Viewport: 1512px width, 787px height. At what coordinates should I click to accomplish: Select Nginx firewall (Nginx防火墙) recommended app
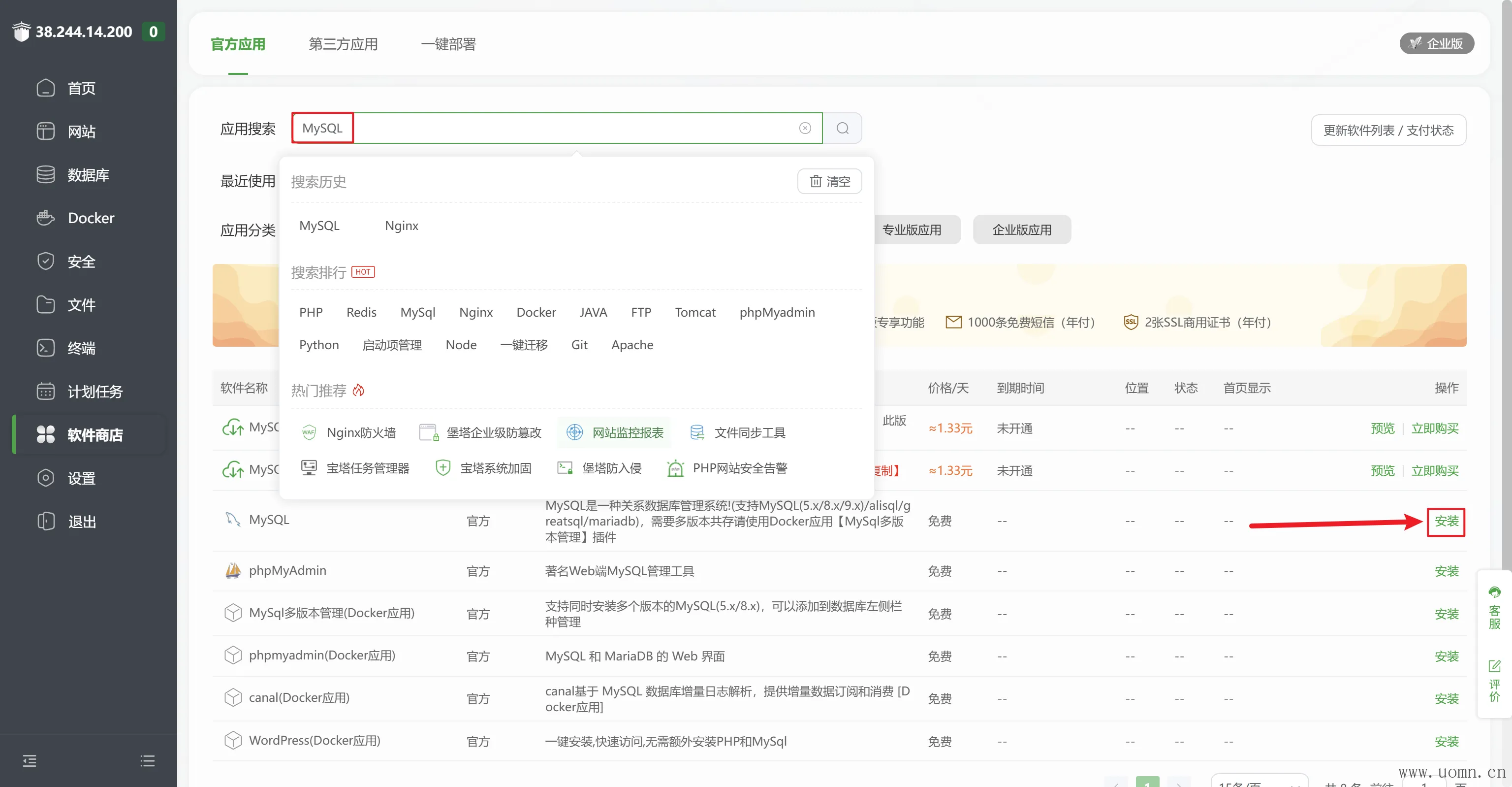[x=361, y=433]
